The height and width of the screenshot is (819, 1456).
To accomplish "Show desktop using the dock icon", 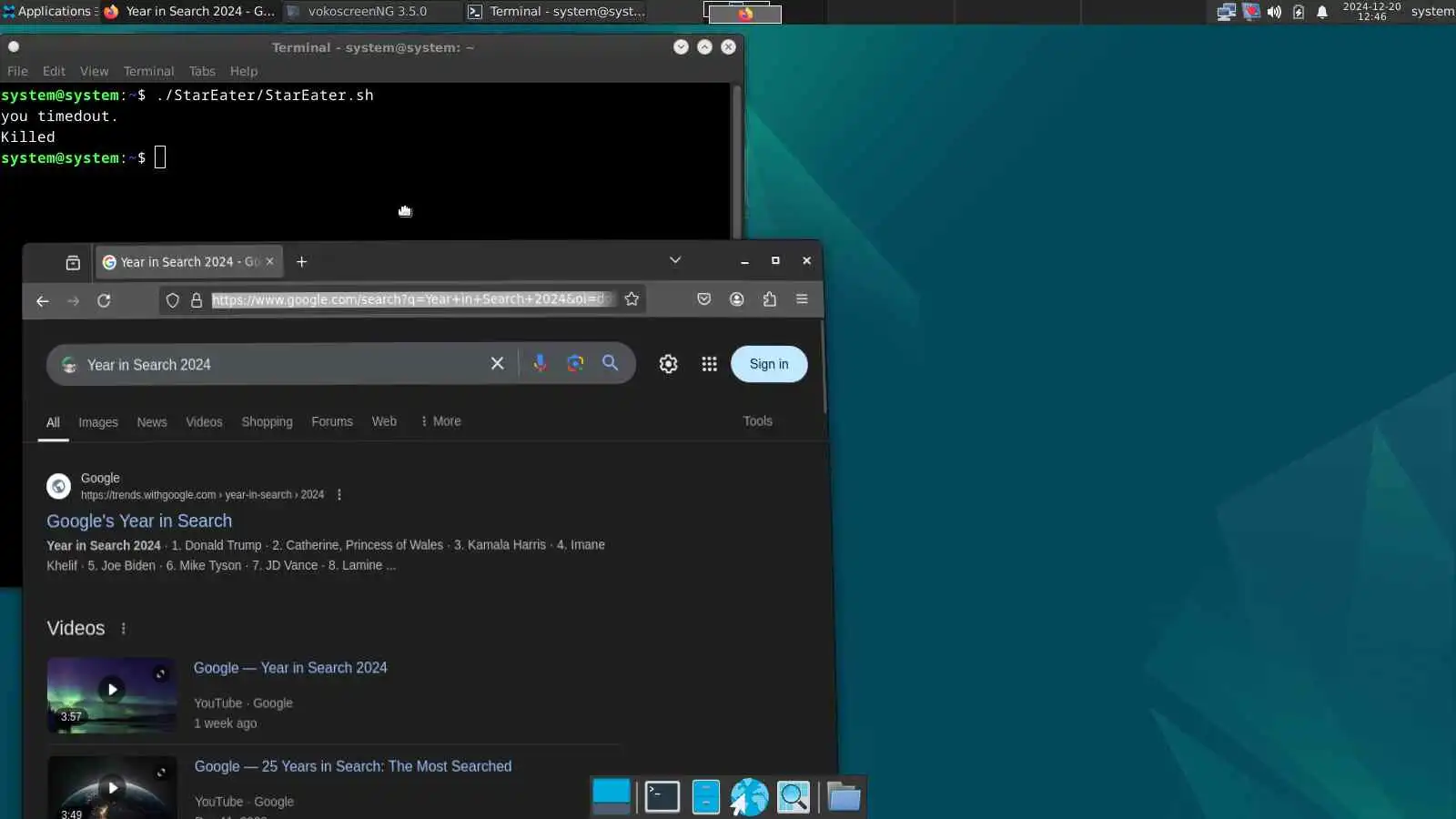I will [x=612, y=795].
